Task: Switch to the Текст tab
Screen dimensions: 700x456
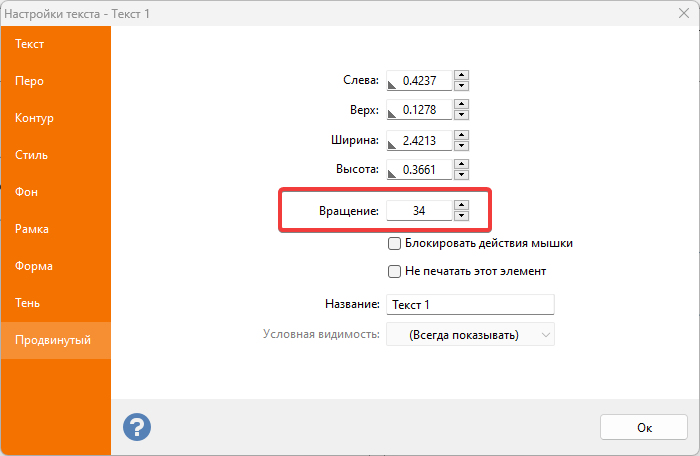Action: 55,44
